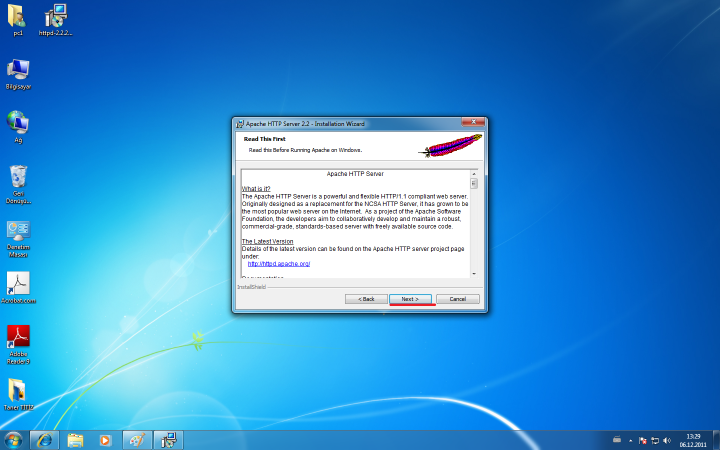Cancel the Apache installation
Screen dimensions: 720x450
click(x=457, y=299)
